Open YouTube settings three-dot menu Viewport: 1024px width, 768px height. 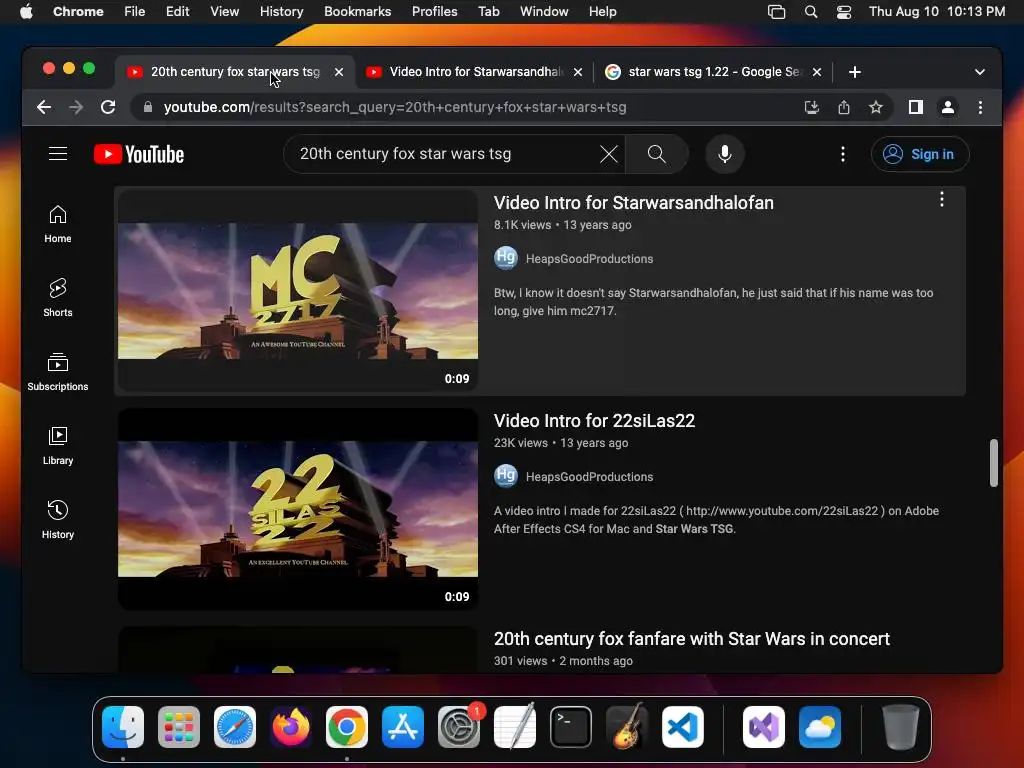click(x=843, y=154)
